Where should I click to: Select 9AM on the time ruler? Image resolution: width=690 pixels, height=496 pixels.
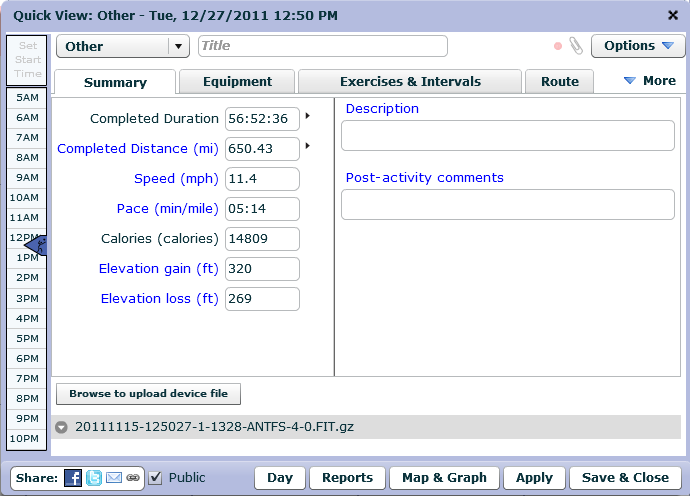[x=27, y=178]
